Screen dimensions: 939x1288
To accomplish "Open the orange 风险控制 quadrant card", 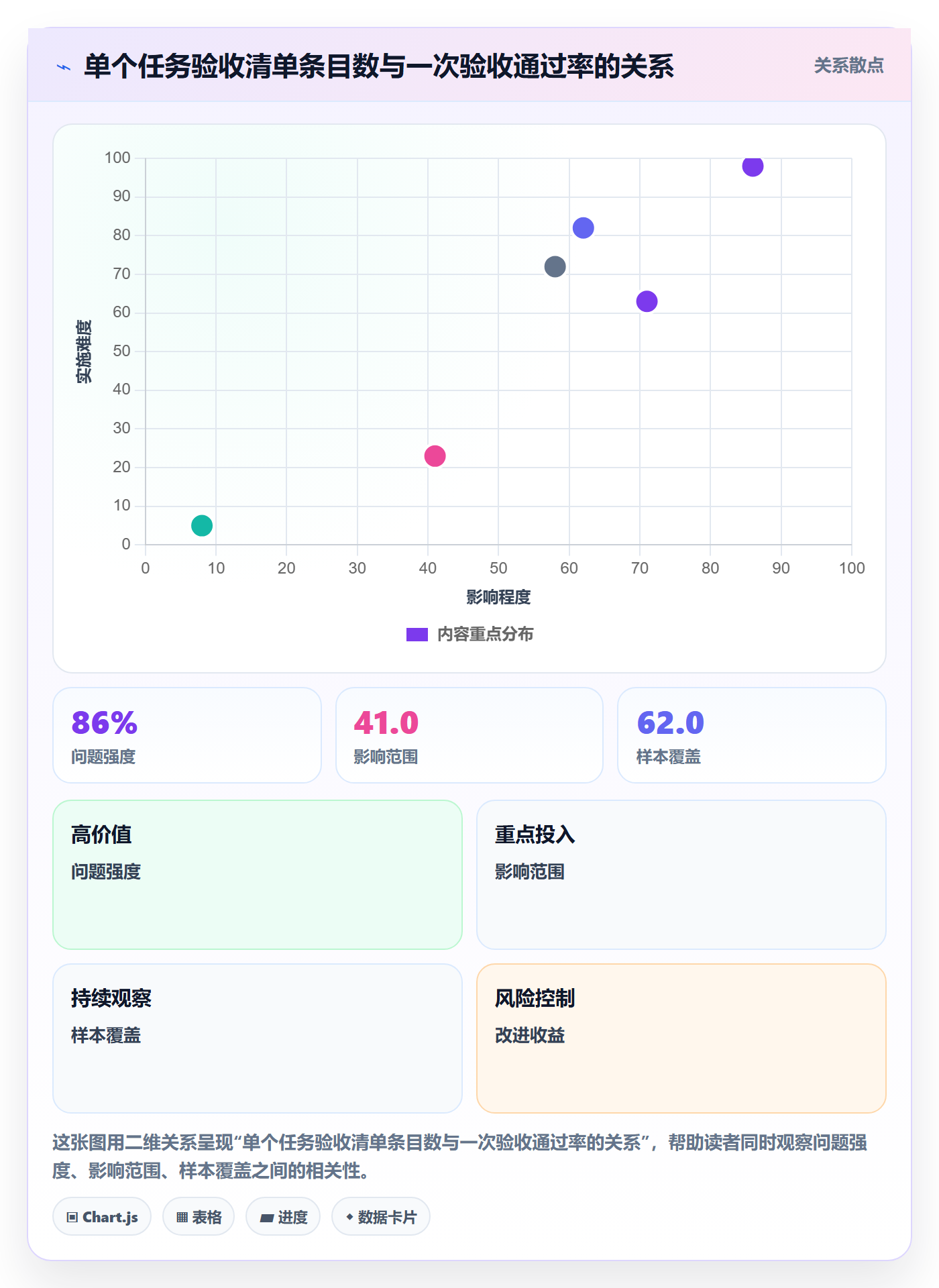I will tap(681, 1038).
